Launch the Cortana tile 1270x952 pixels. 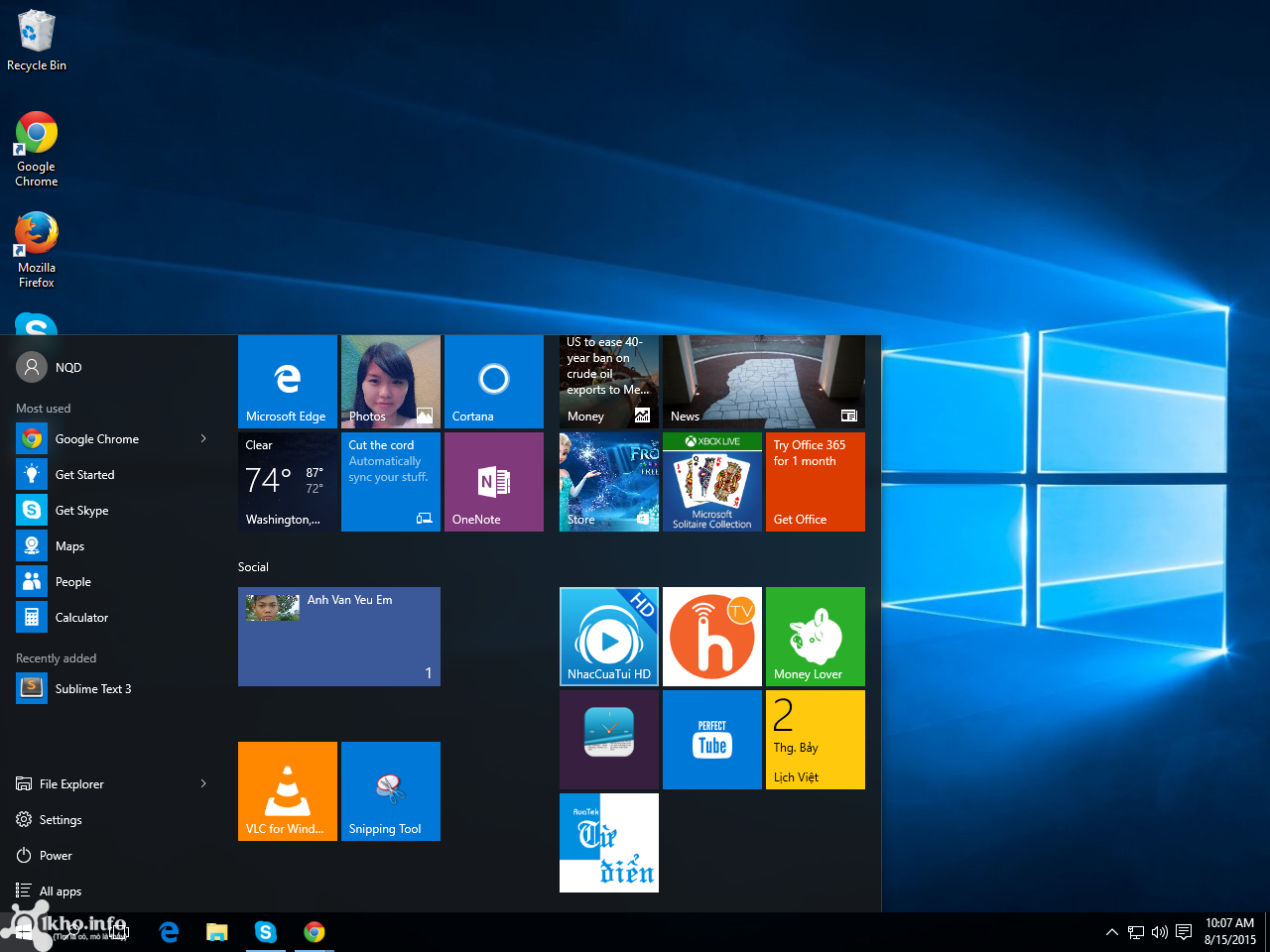[x=494, y=382]
